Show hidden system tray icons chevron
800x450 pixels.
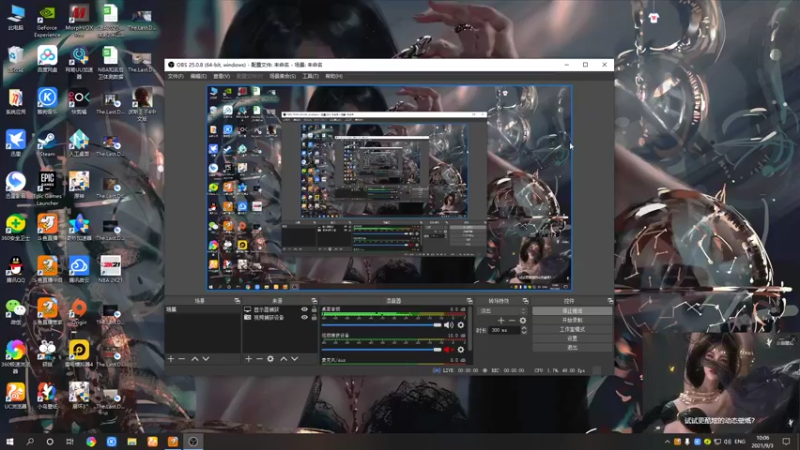coord(667,441)
